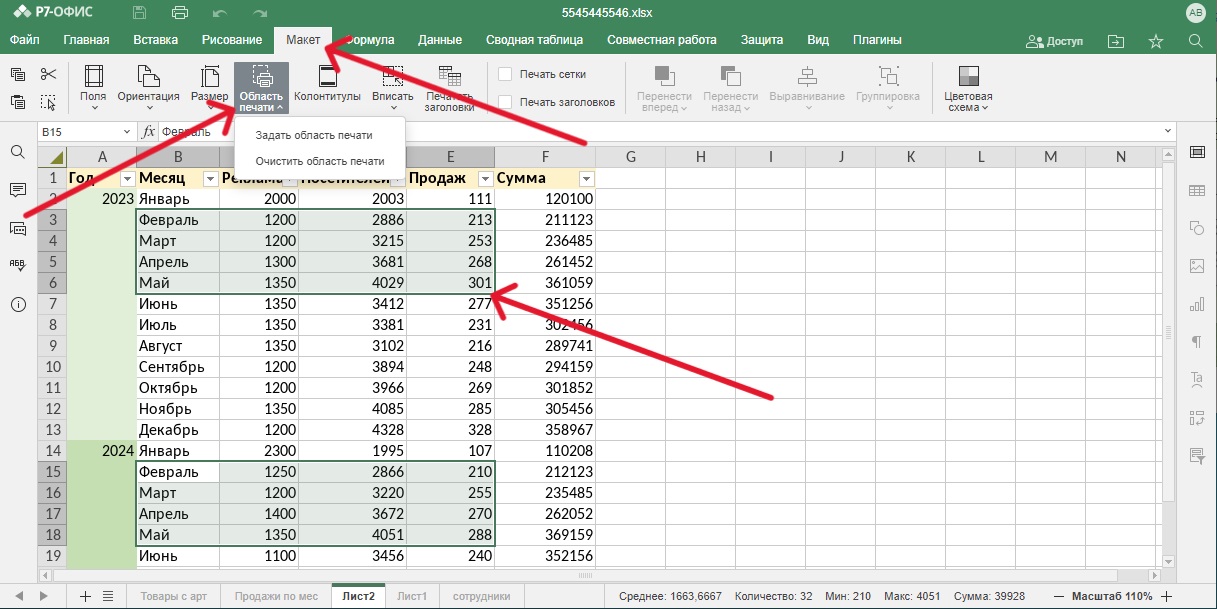Open the Месяц column filter dropdown
This screenshot has height=609, width=1217.
(210, 179)
